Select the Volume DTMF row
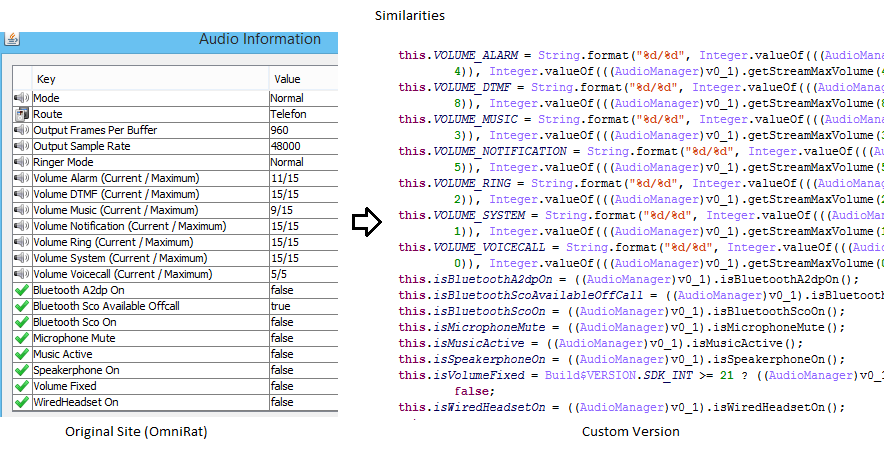This screenshot has height=456, width=890. (116, 195)
